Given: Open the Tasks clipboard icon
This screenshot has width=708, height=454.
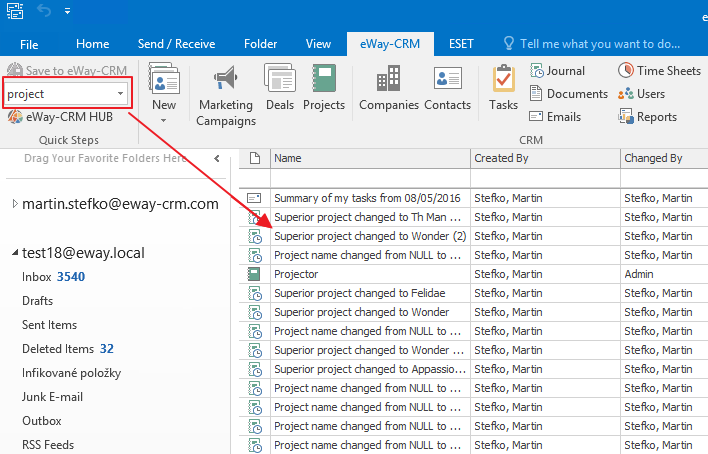Looking at the screenshot, I should [503, 80].
